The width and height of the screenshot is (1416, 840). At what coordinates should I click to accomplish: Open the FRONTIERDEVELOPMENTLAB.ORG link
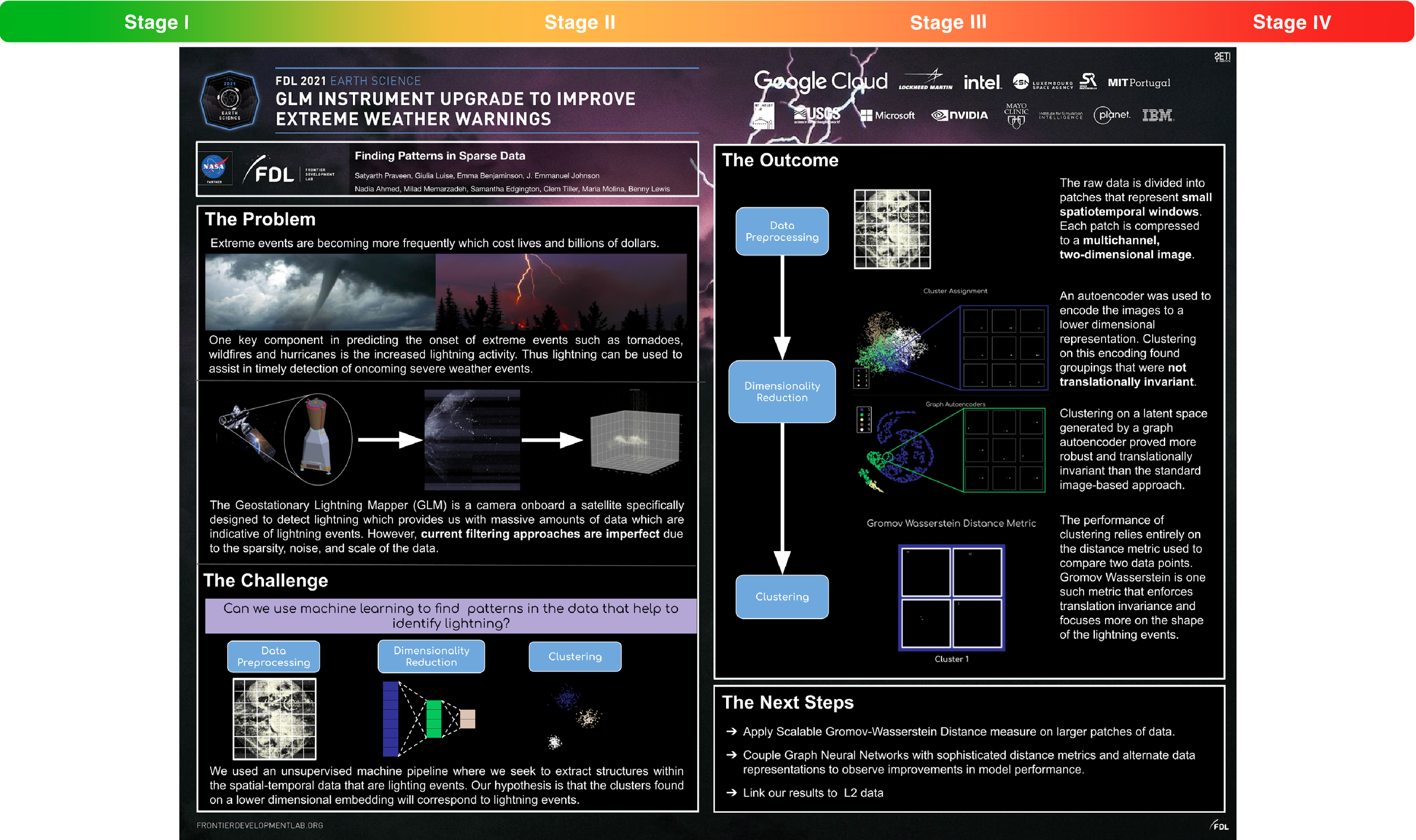point(259,825)
